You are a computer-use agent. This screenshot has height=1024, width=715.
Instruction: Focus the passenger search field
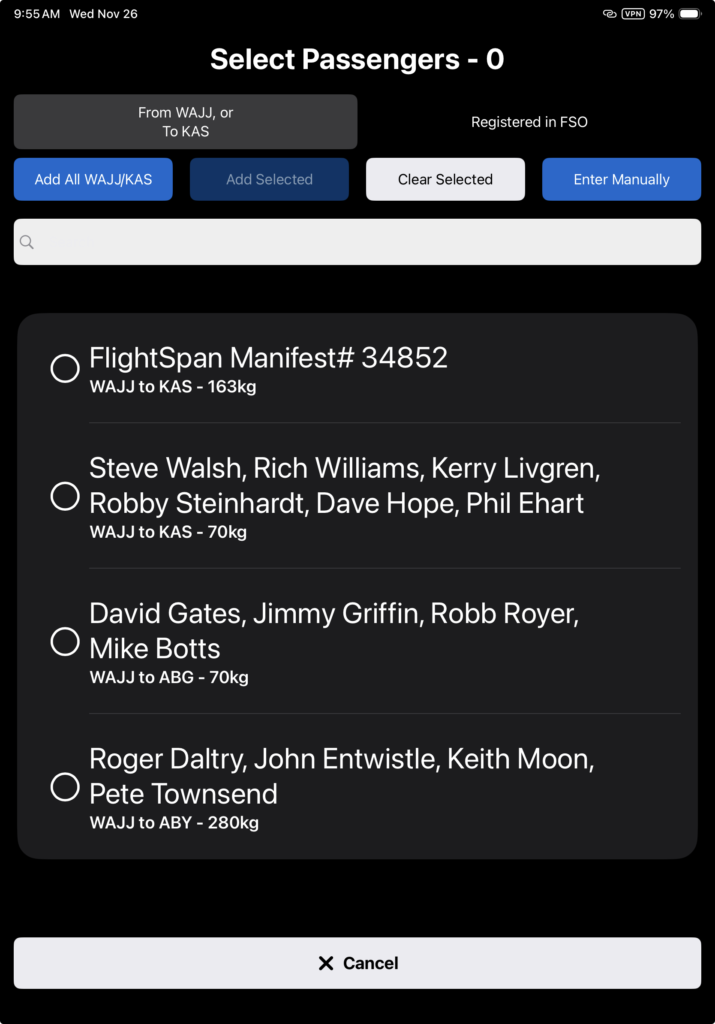(x=370, y=242)
